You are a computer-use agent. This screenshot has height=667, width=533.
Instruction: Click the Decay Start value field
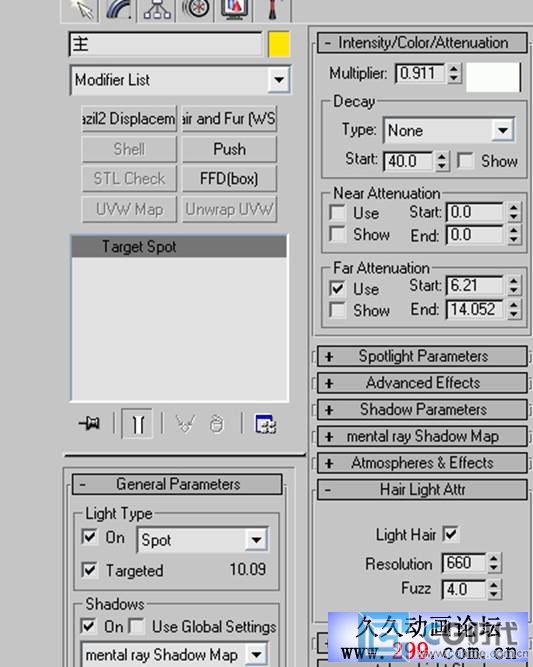408,161
